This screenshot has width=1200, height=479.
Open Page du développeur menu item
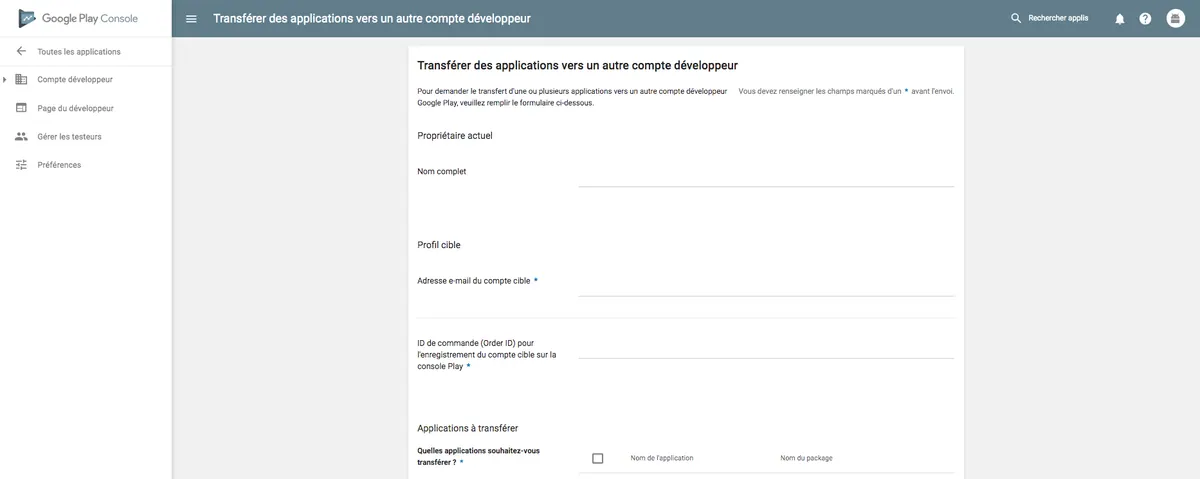pos(75,108)
